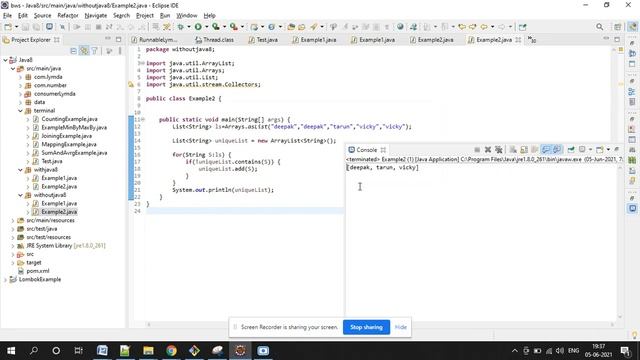Click the taskbar Task View icon
Viewport: 640px width, 360px height.
pyautogui.click(x=78, y=351)
